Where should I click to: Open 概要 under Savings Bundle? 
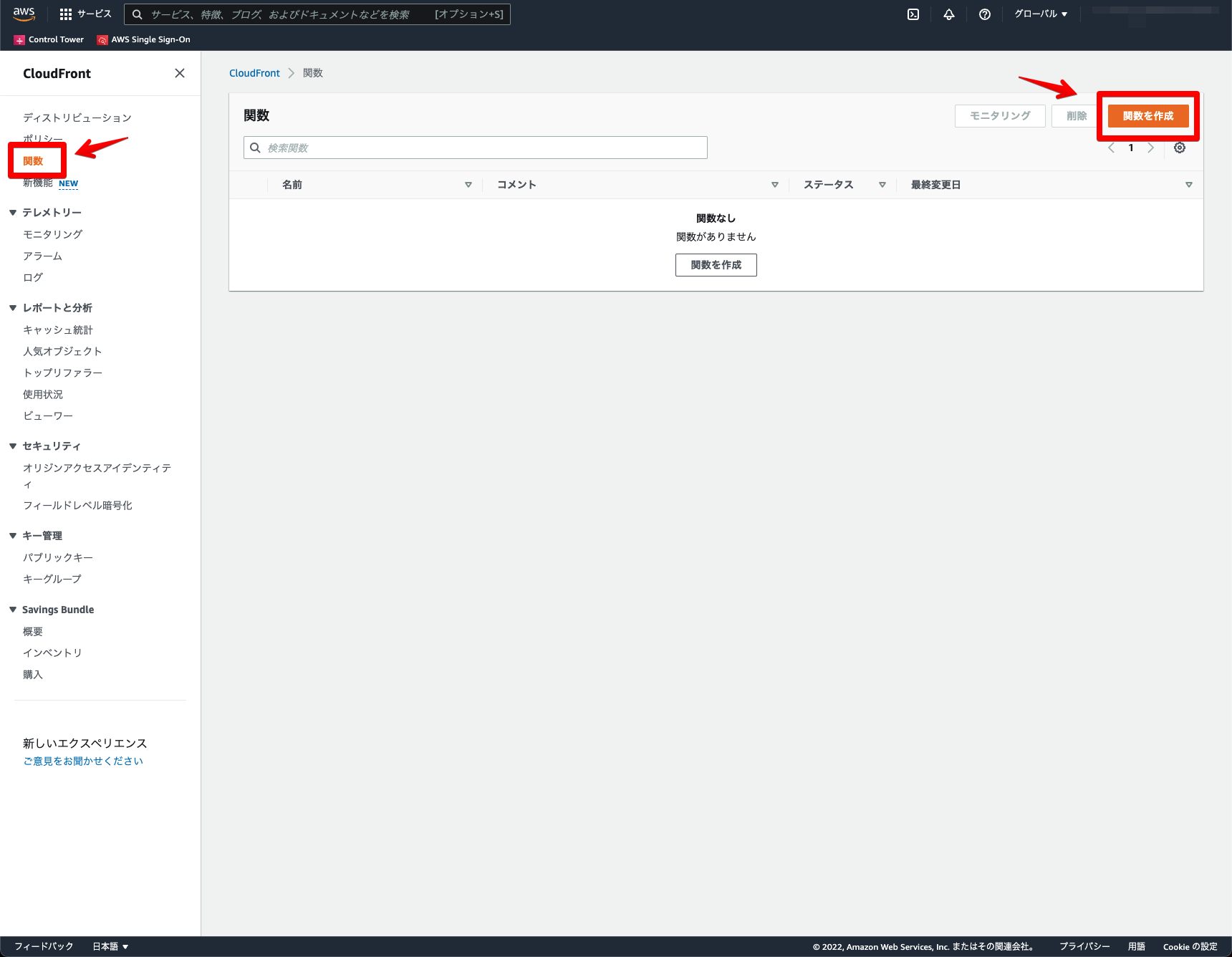click(x=33, y=631)
